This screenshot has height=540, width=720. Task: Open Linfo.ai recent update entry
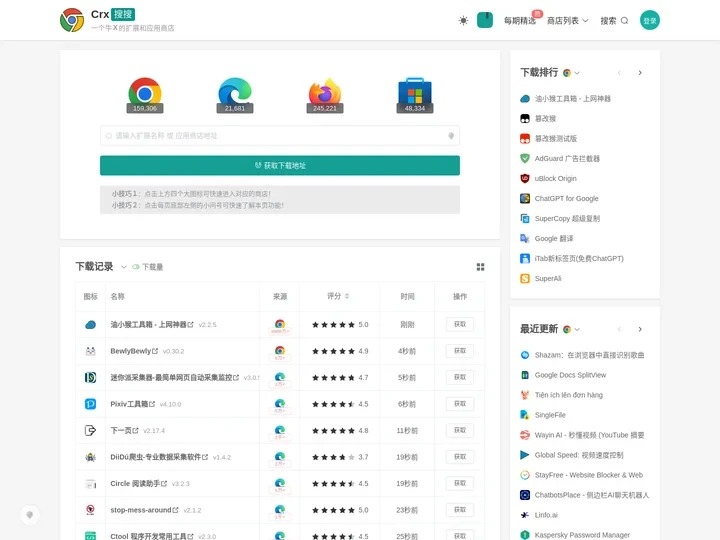coord(546,515)
